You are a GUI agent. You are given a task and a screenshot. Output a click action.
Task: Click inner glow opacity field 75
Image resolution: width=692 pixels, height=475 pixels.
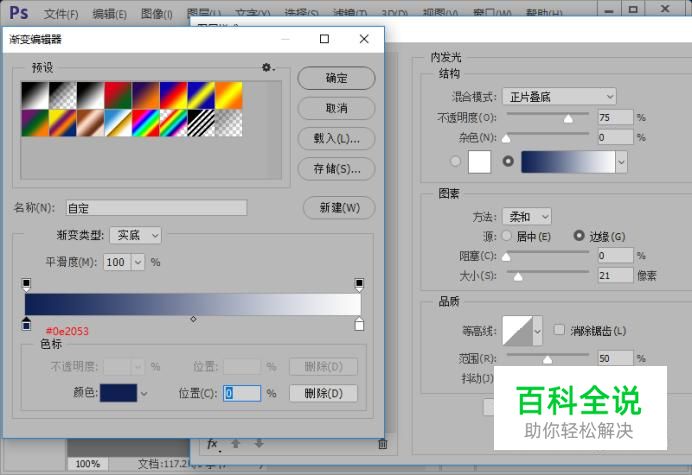pyautogui.click(x=615, y=117)
